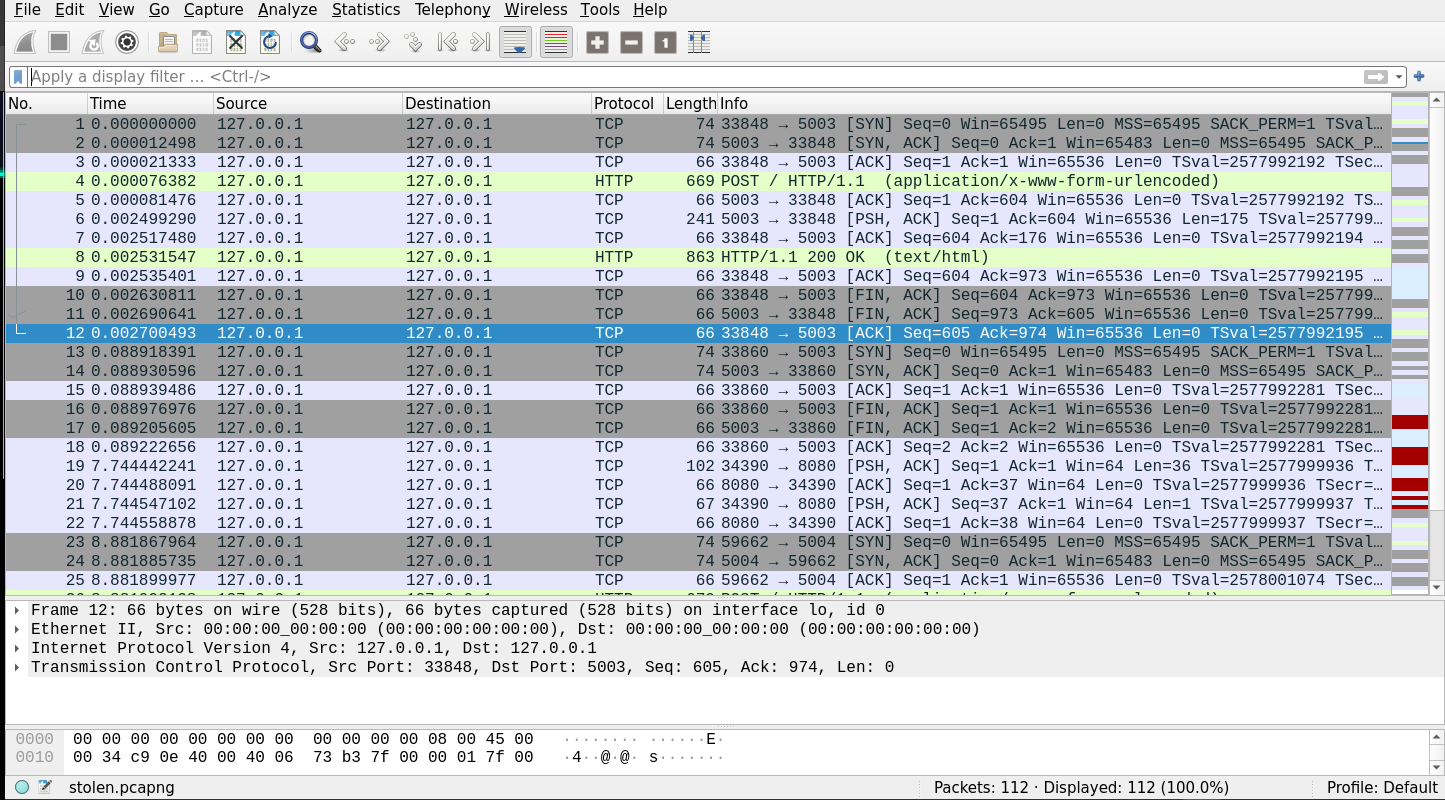Open a capture file using the folder icon
Screen dimensions: 1445x800
(x=168, y=42)
